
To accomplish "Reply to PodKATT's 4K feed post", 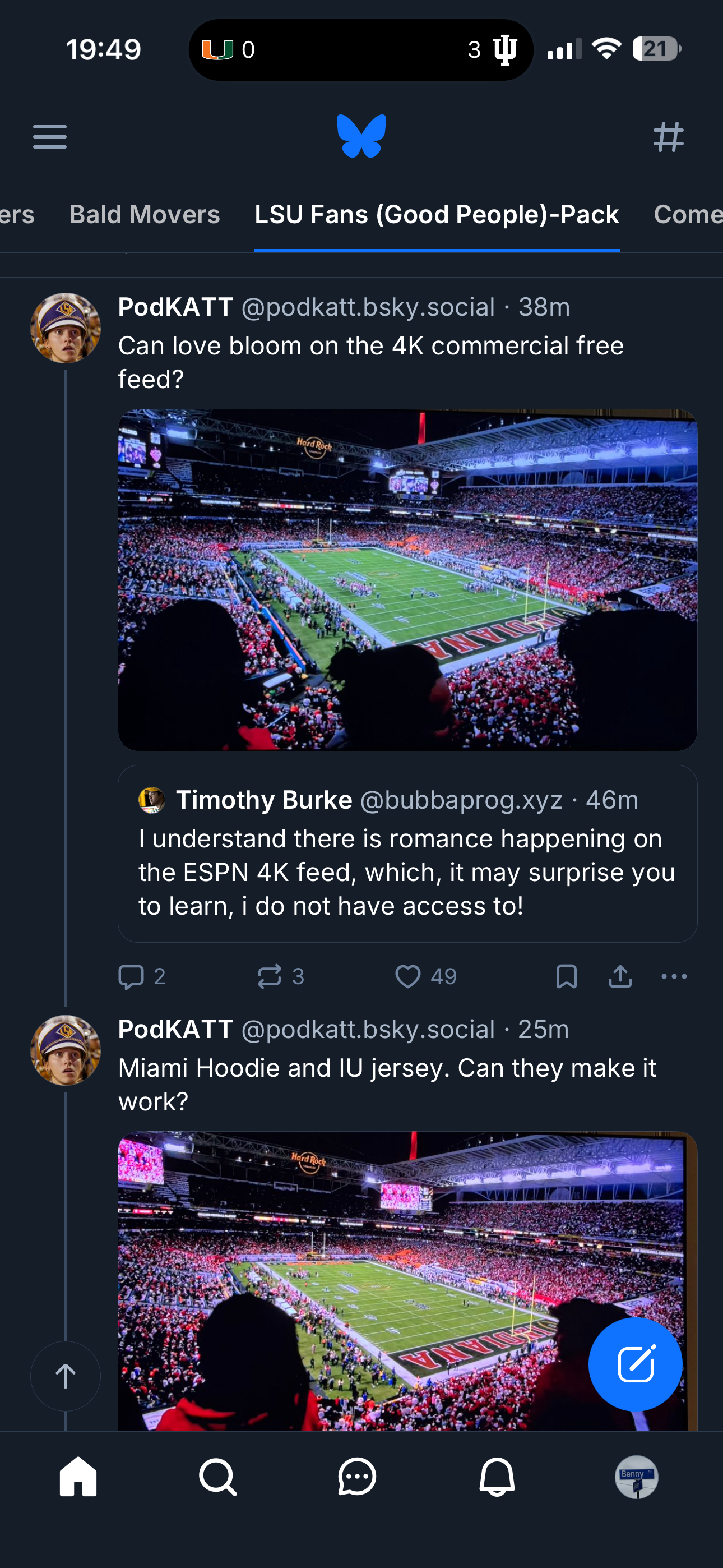I will point(131,976).
